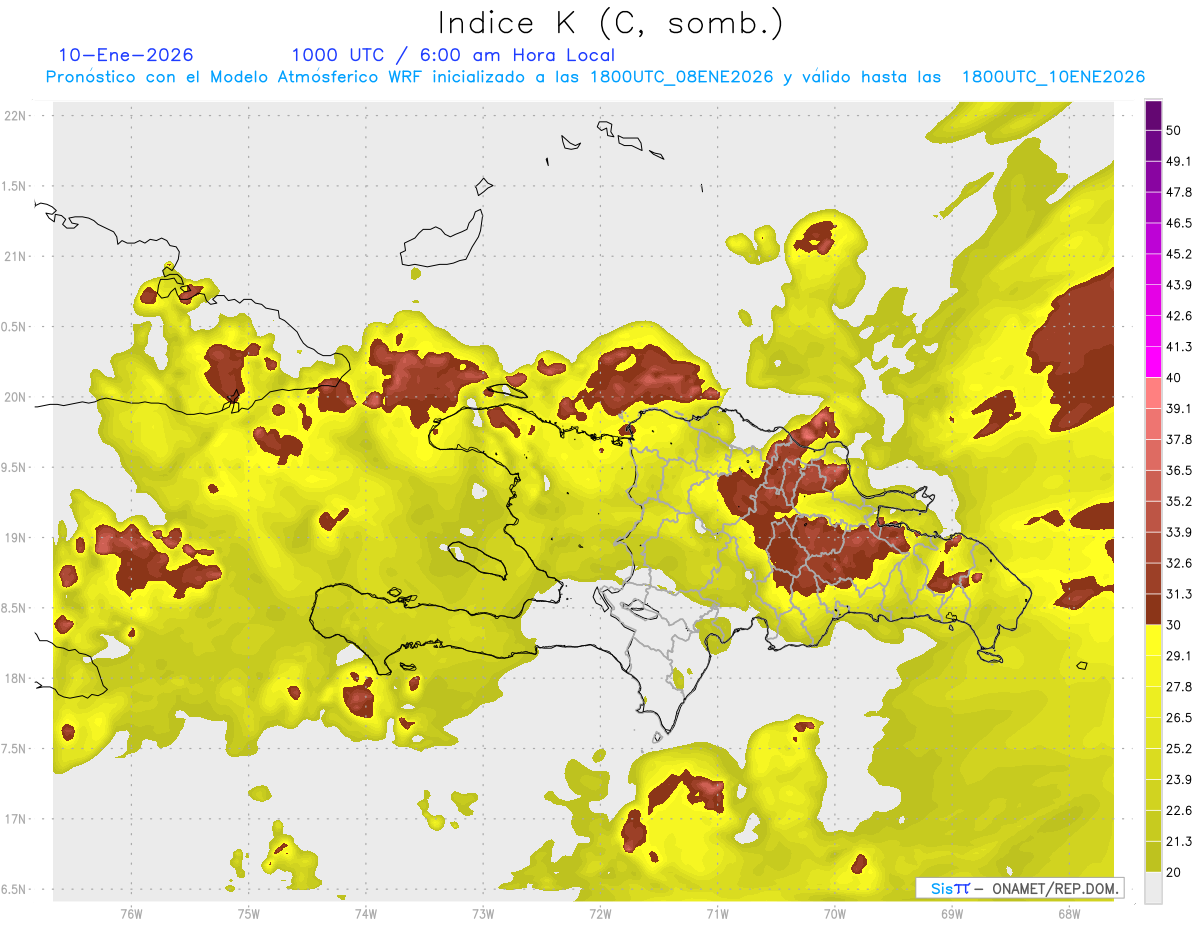Click the colorbar value "29.1"
The height and width of the screenshot is (927, 1200).
click(x=1179, y=656)
